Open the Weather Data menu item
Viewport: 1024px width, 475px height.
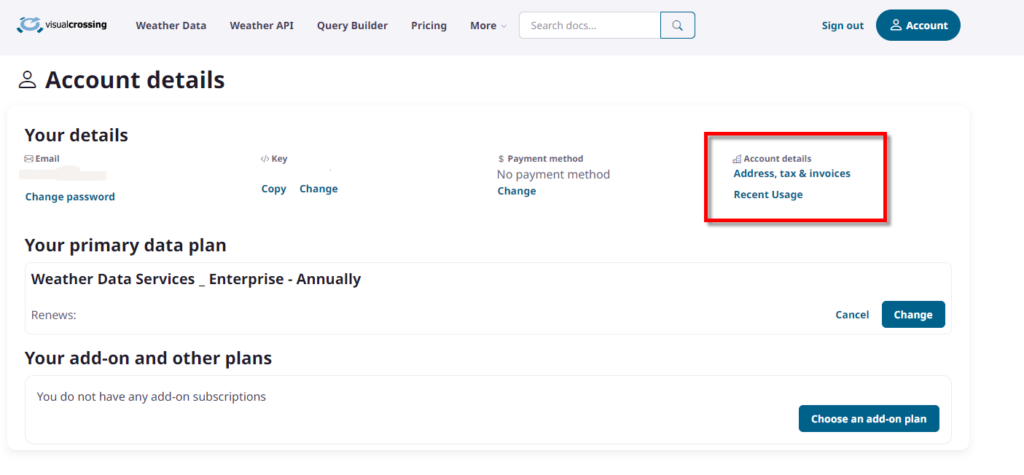click(x=171, y=26)
